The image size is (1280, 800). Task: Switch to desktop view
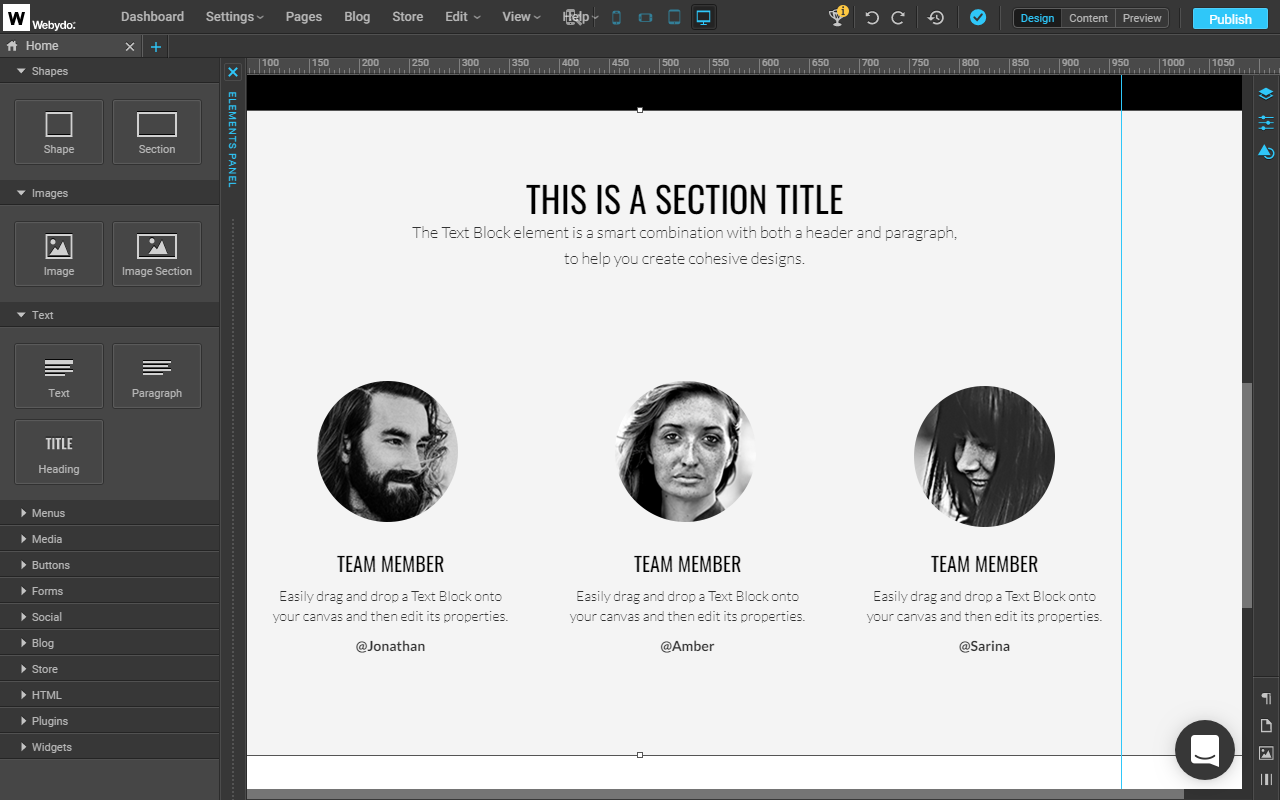[x=704, y=17]
